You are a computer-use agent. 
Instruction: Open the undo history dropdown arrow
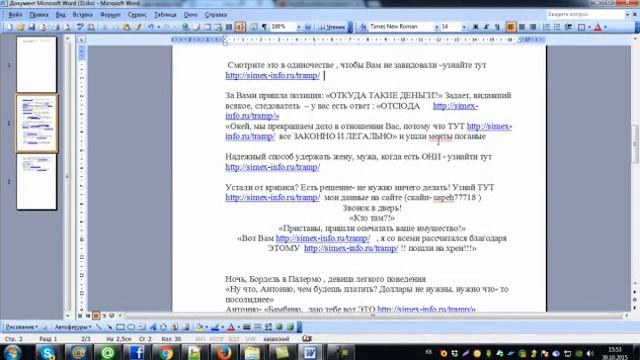click(159, 27)
